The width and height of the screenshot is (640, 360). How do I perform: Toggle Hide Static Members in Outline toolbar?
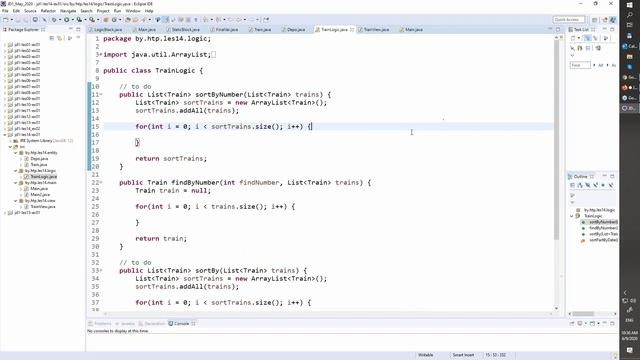[596, 185]
